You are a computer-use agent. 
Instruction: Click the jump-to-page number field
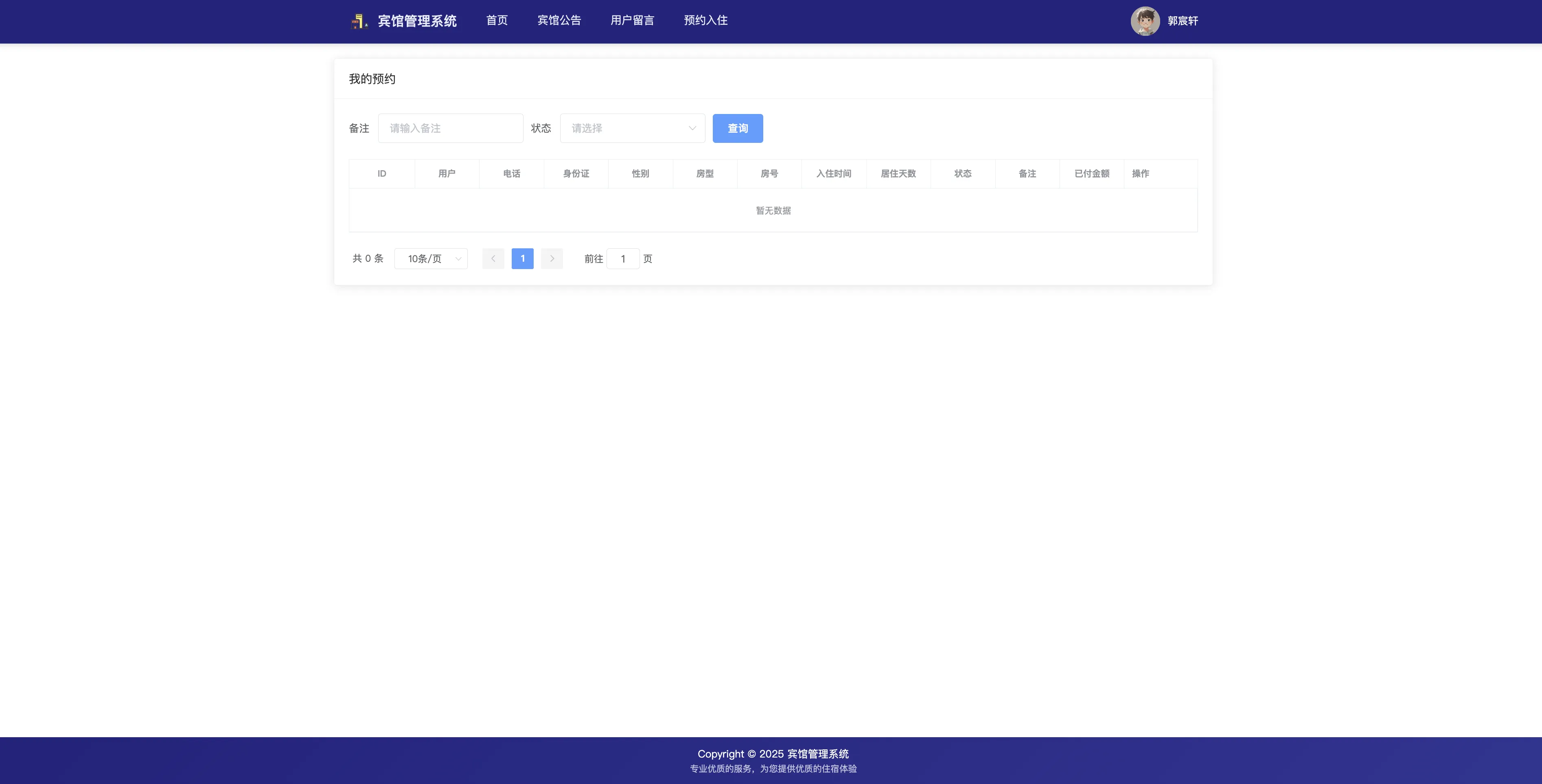click(622, 258)
